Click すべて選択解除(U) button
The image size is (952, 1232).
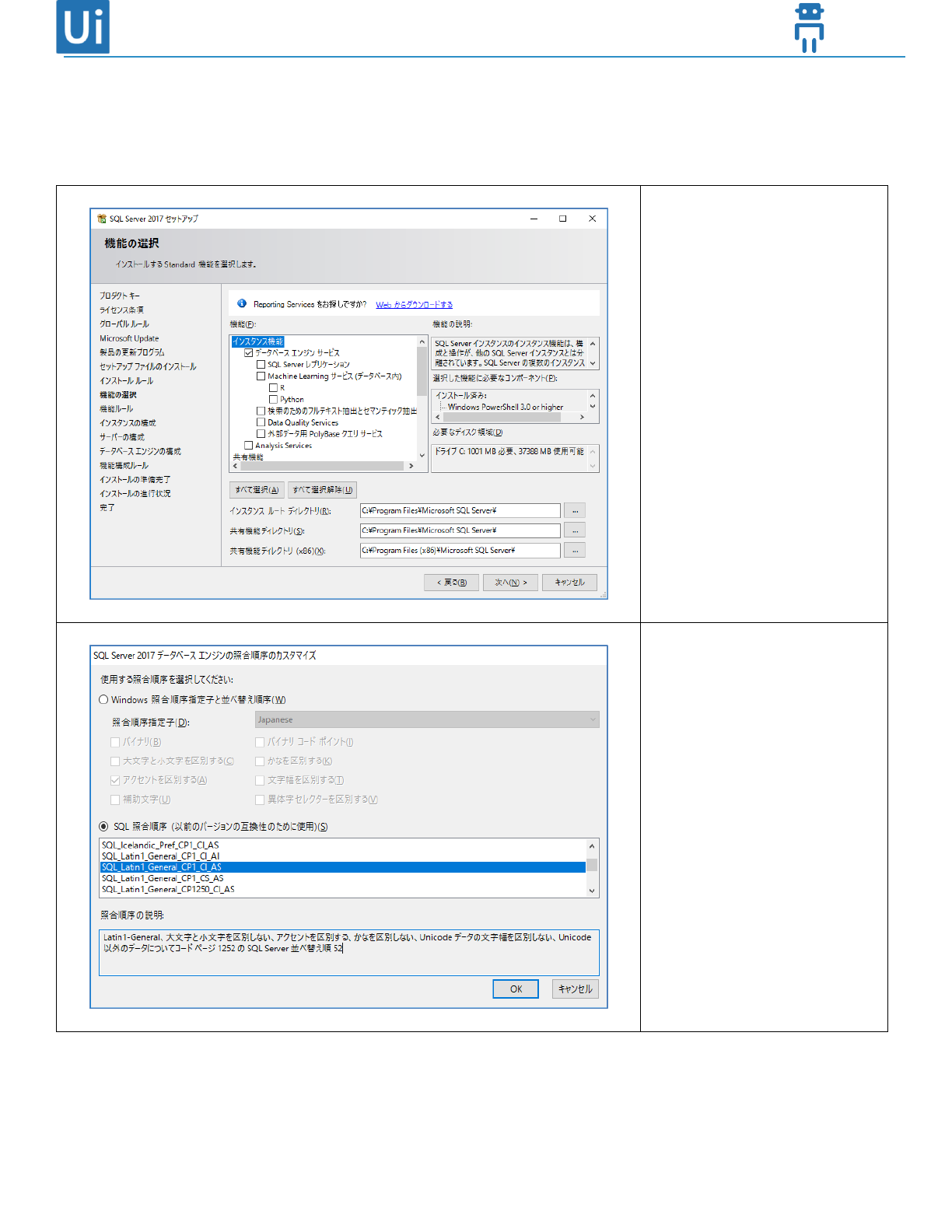[x=323, y=490]
